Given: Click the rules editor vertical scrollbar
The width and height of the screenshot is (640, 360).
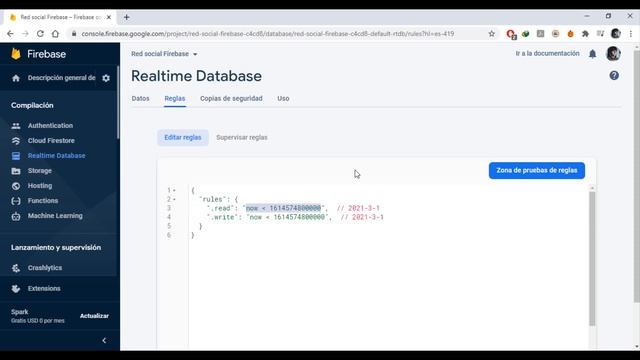Looking at the screenshot, I should pos(592,258).
